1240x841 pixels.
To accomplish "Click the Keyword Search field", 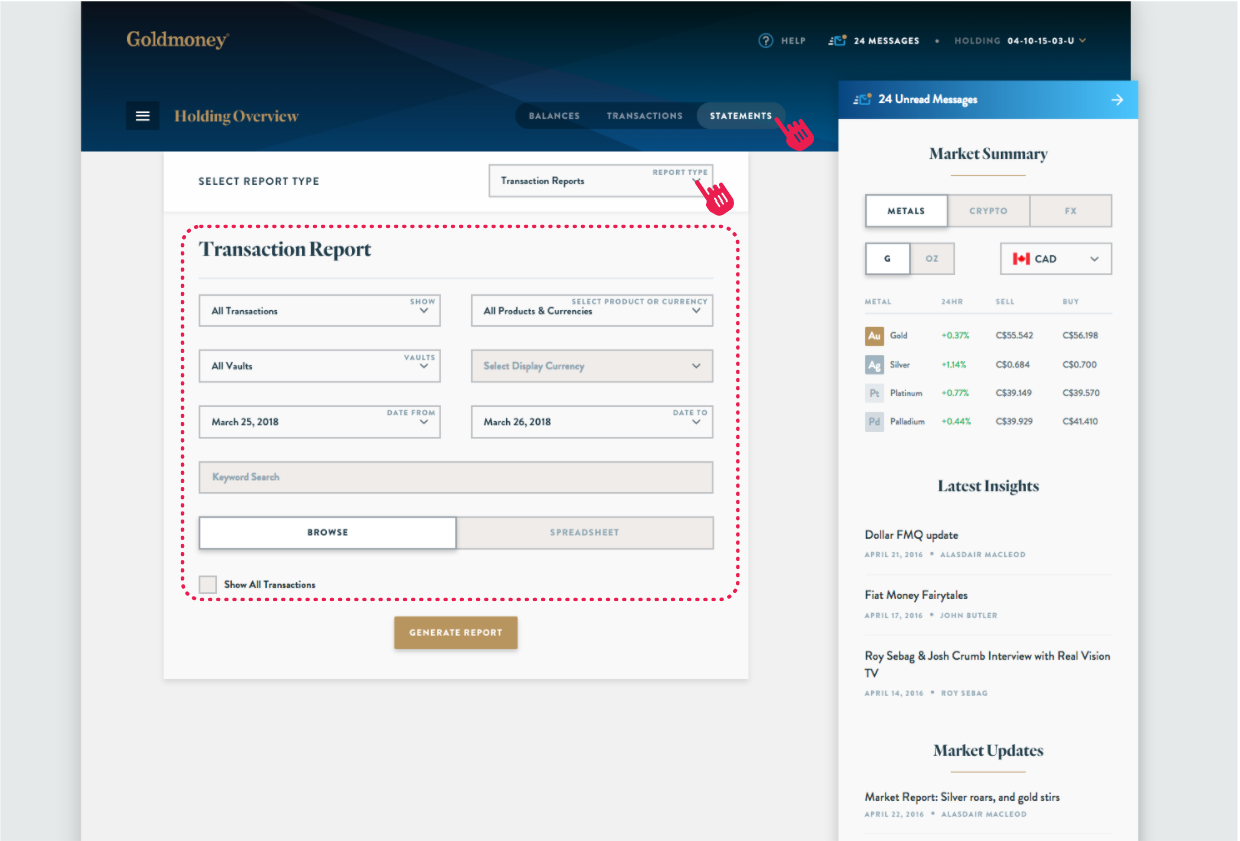I will coord(456,477).
